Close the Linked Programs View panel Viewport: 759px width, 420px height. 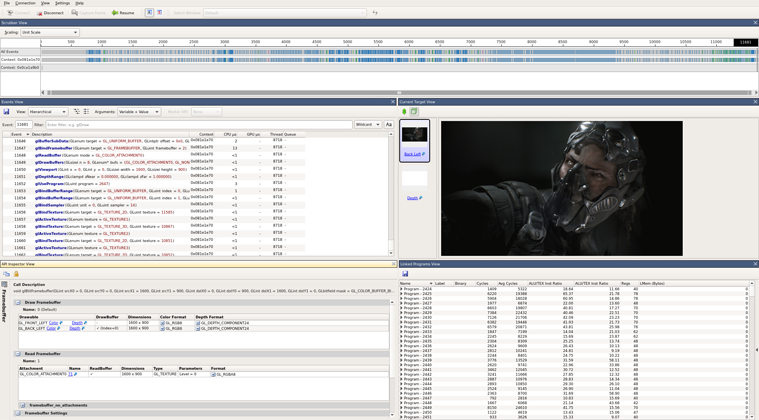(x=755, y=264)
